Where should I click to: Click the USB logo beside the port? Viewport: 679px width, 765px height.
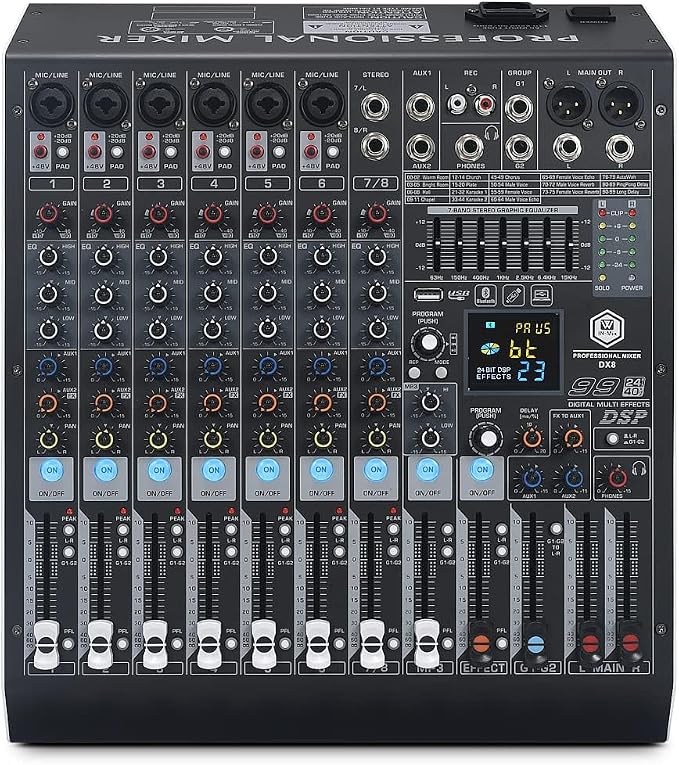point(458,294)
